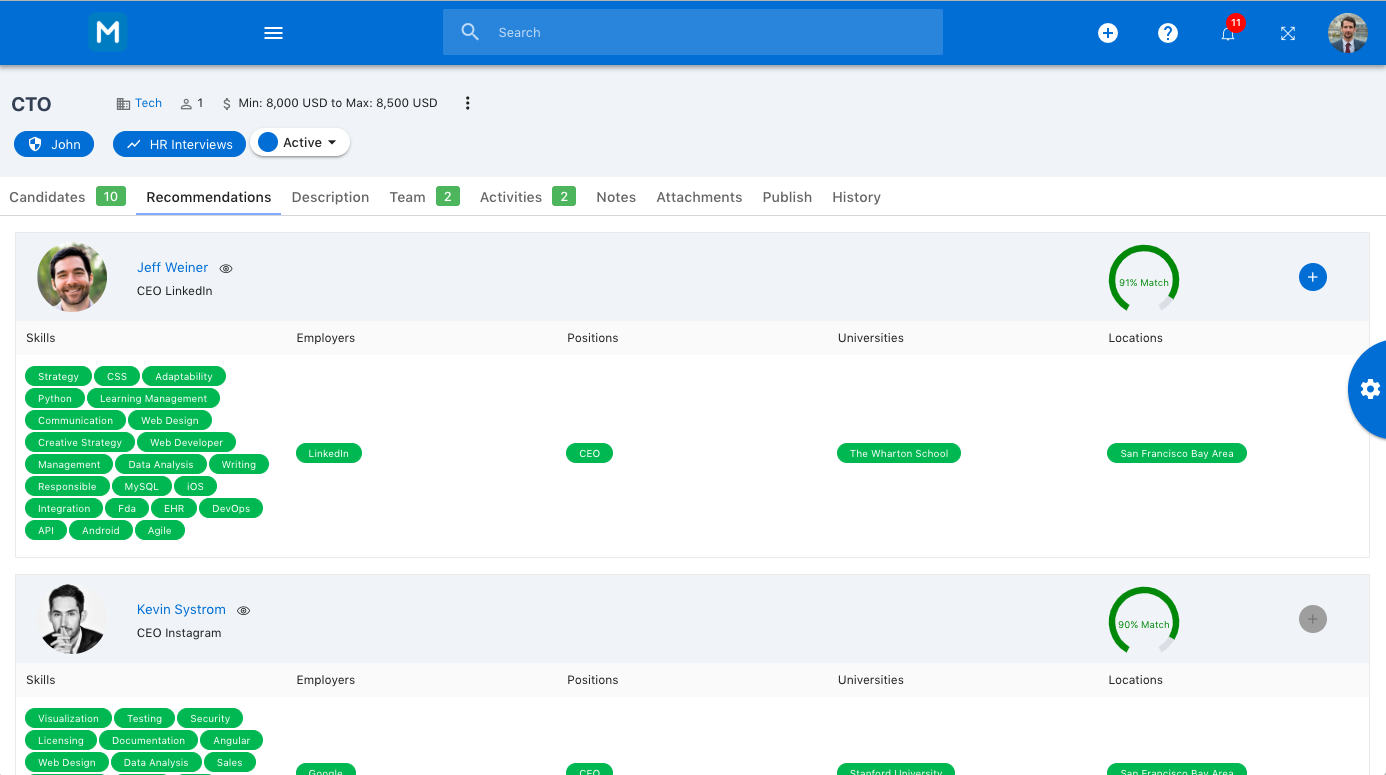
Task: Open the three-dot menu near the salary
Action: coord(467,102)
